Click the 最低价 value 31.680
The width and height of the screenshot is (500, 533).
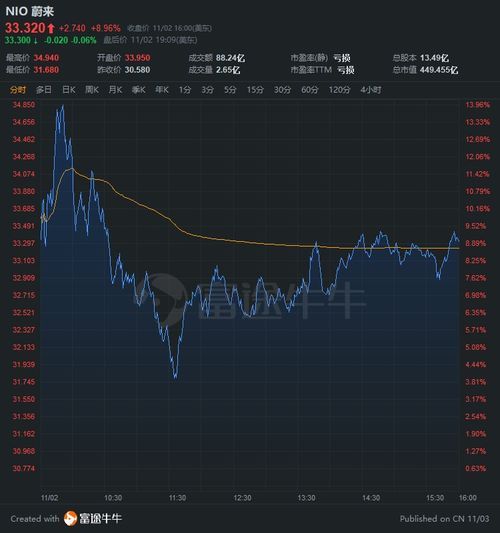(46, 70)
